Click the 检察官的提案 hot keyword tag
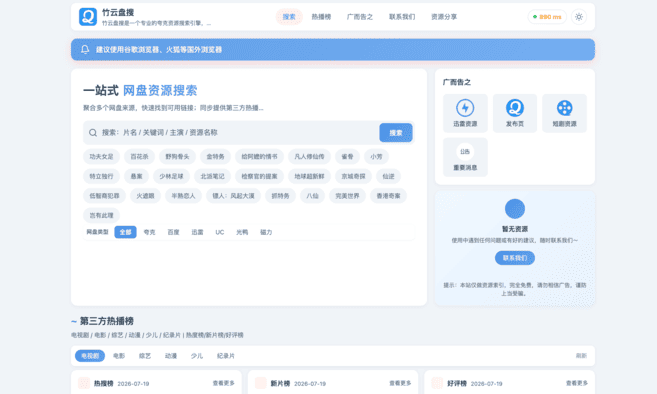The height and width of the screenshot is (394, 657). coord(259,176)
